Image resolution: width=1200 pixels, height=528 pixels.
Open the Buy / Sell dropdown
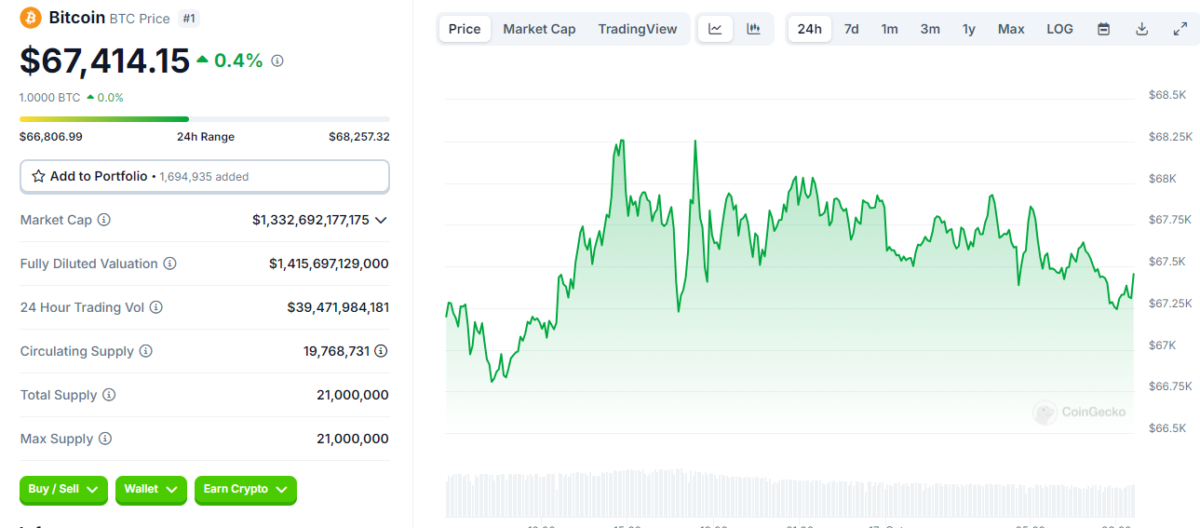[x=64, y=489]
